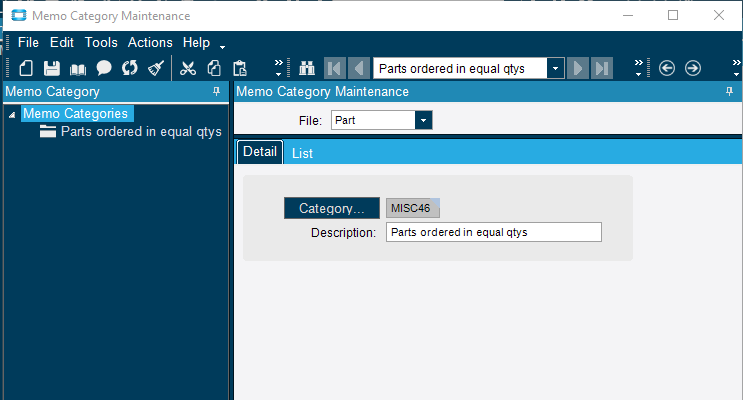The image size is (743, 400).
Task: Open the Help menu
Action: (196, 43)
